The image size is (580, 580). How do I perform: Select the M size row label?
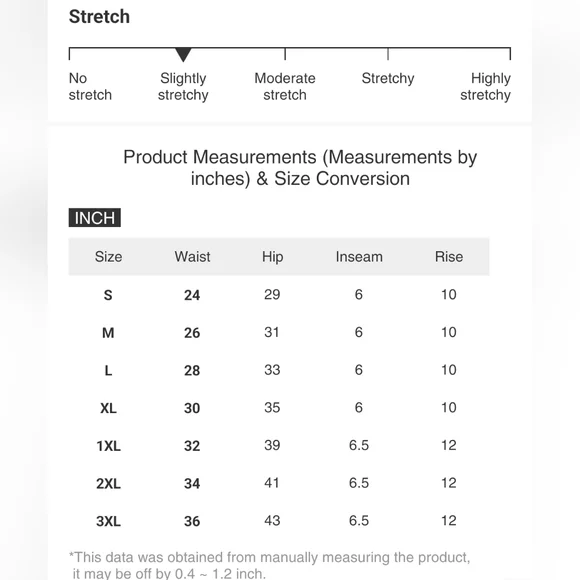pos(108,333)
